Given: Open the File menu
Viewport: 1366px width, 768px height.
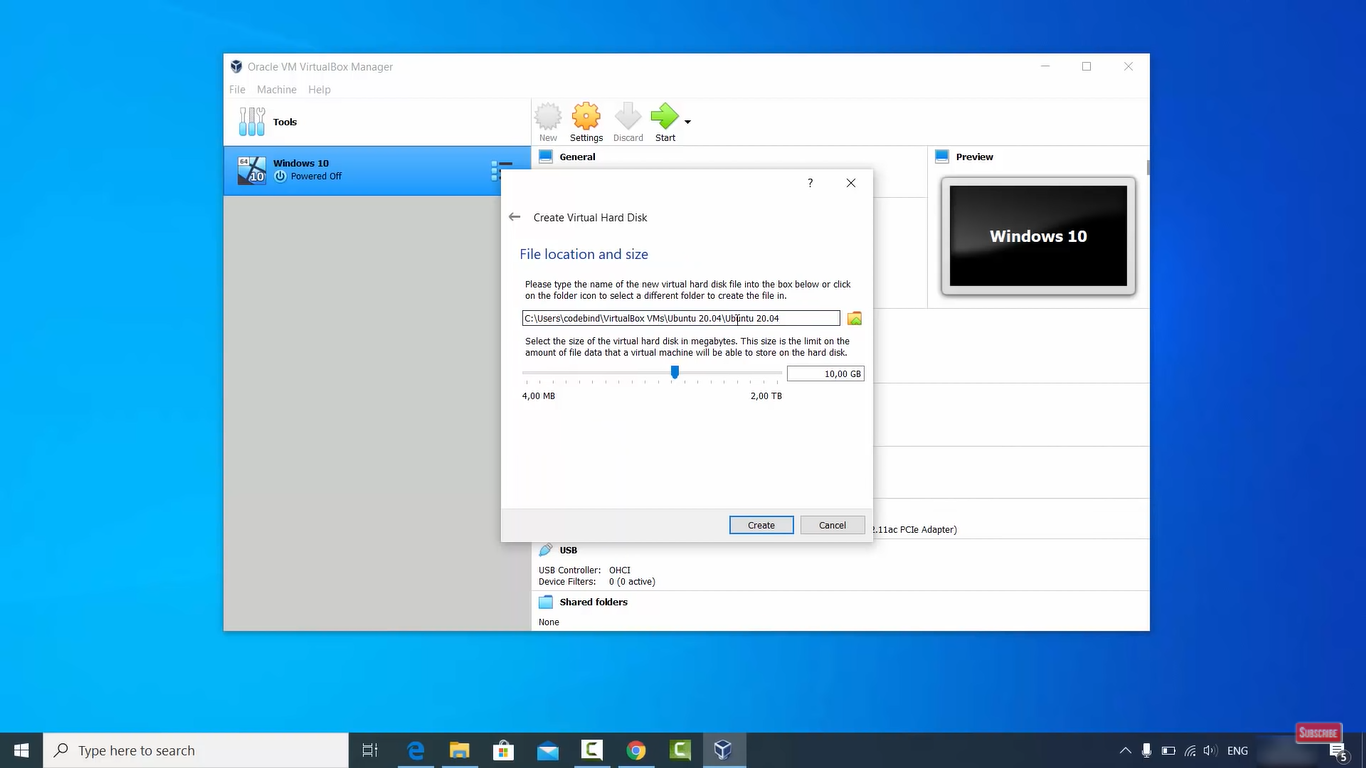Looking at the screenshot, I should coord(237,89).
